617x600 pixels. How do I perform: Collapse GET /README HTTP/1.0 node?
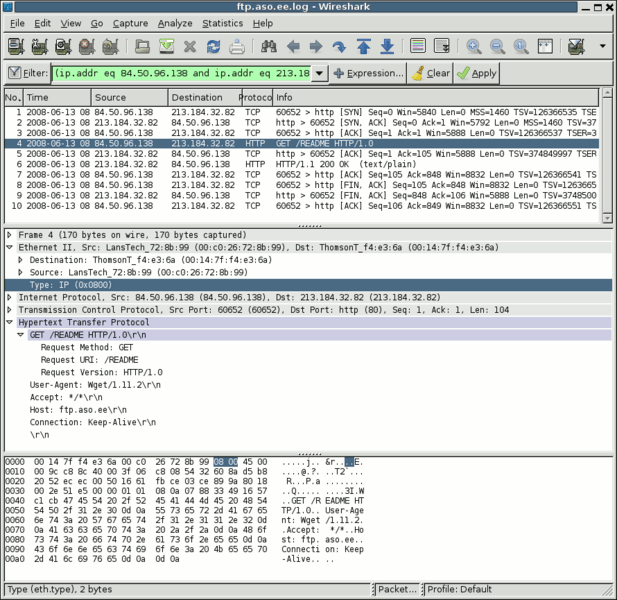coord(20,335)
